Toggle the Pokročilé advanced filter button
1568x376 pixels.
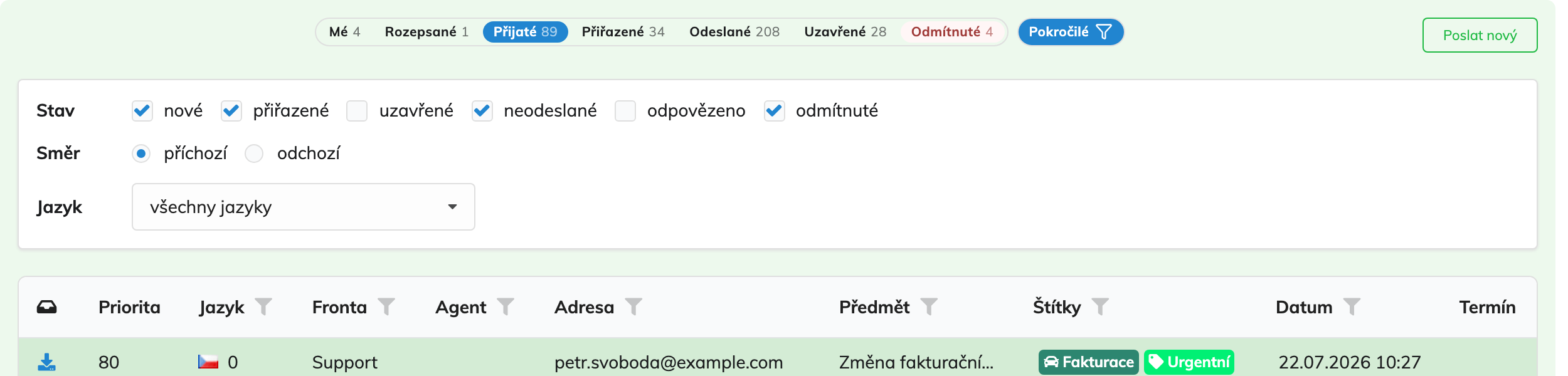[x=1071, y=32]
